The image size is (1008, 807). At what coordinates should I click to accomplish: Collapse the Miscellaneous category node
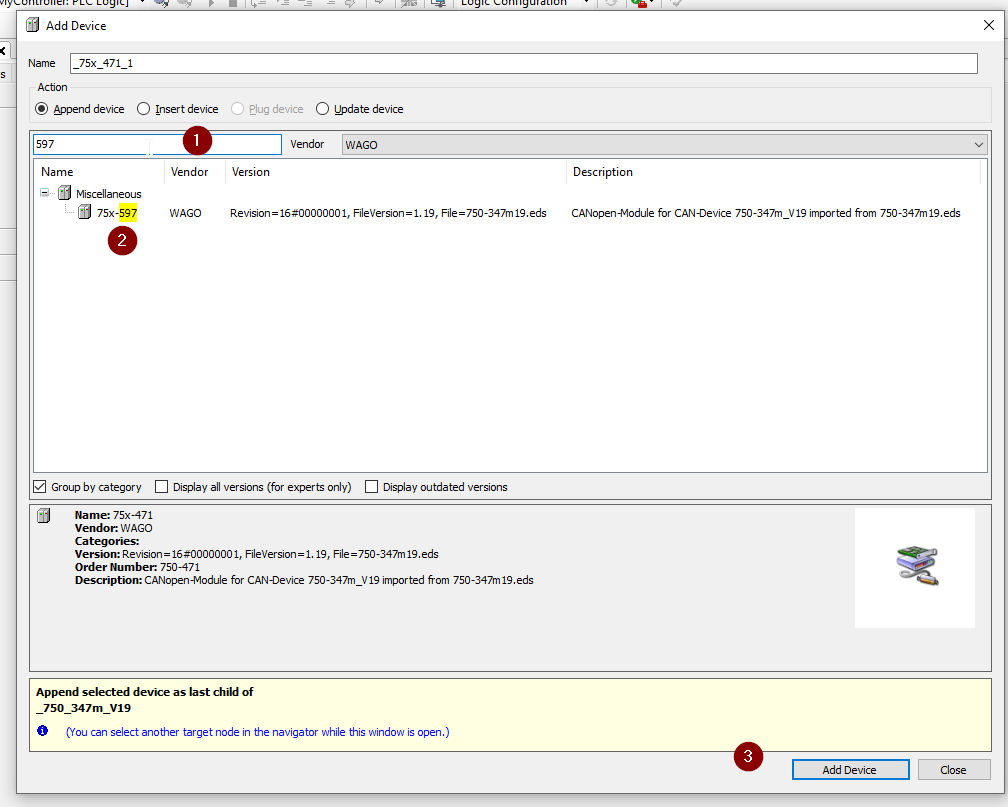(x=44, y=192)
